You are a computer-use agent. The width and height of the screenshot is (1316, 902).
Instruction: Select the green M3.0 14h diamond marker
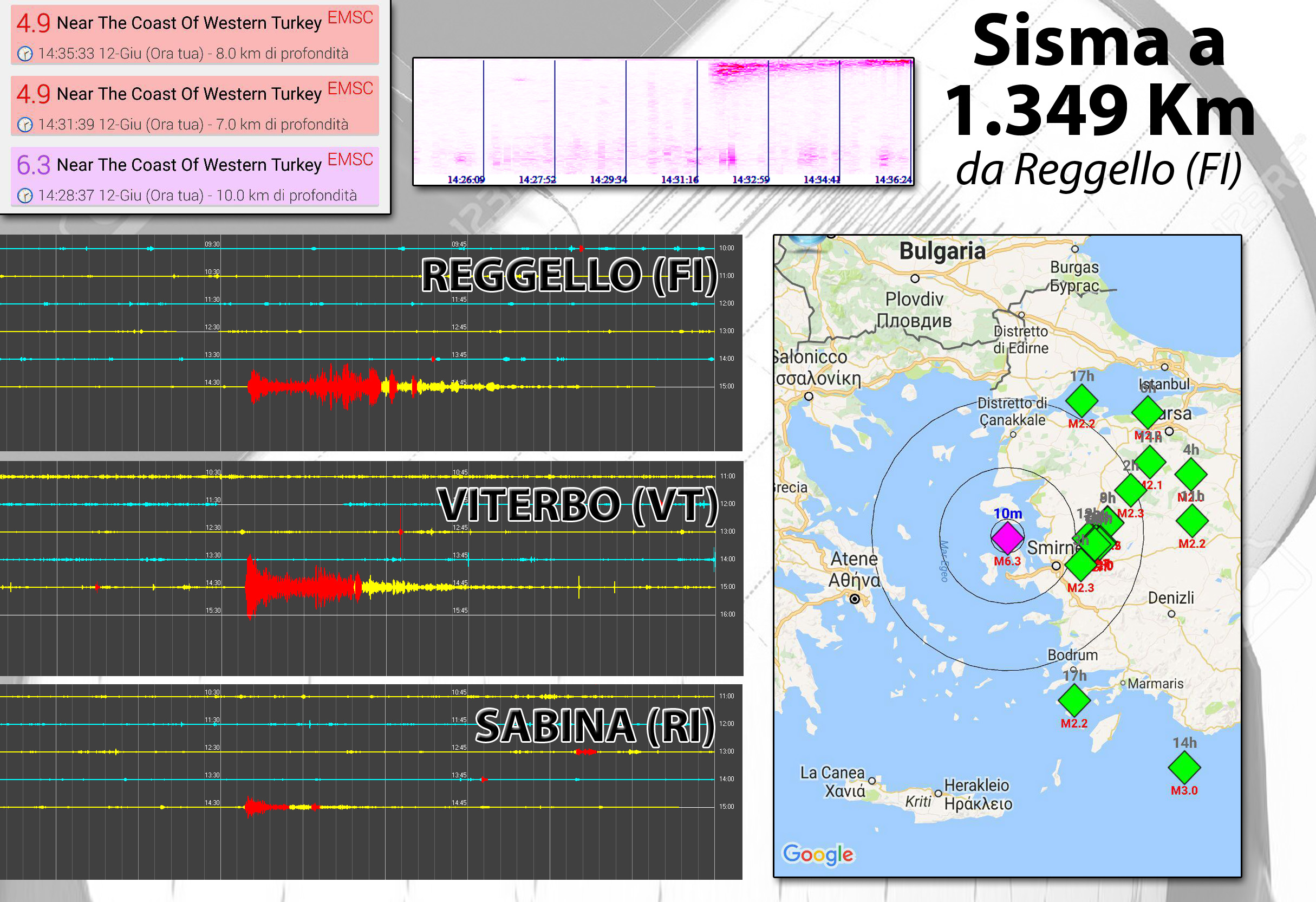1184,767
